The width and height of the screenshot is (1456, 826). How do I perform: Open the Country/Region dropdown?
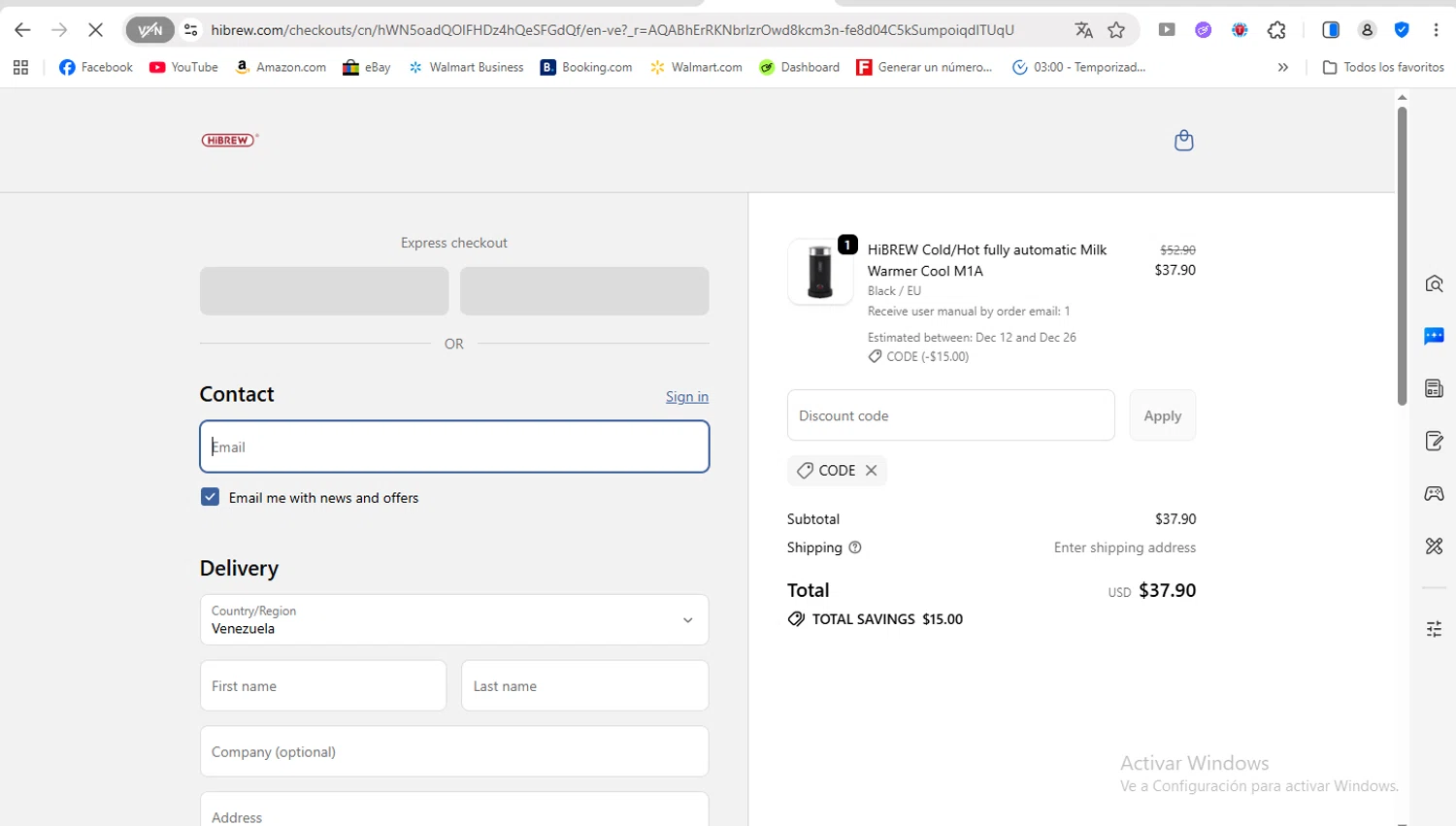pyautogui.click(x=454, y=619)
